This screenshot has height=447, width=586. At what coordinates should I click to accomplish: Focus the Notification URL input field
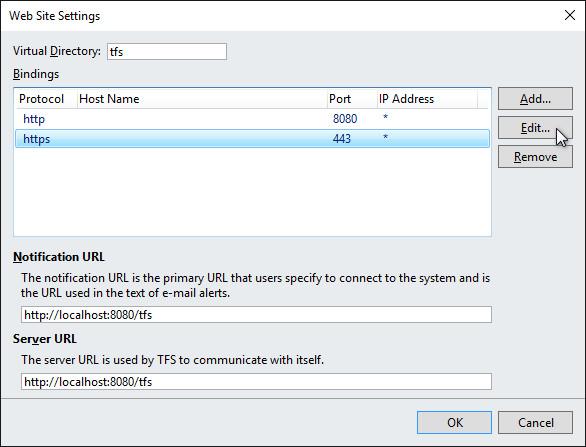[256, 315]
